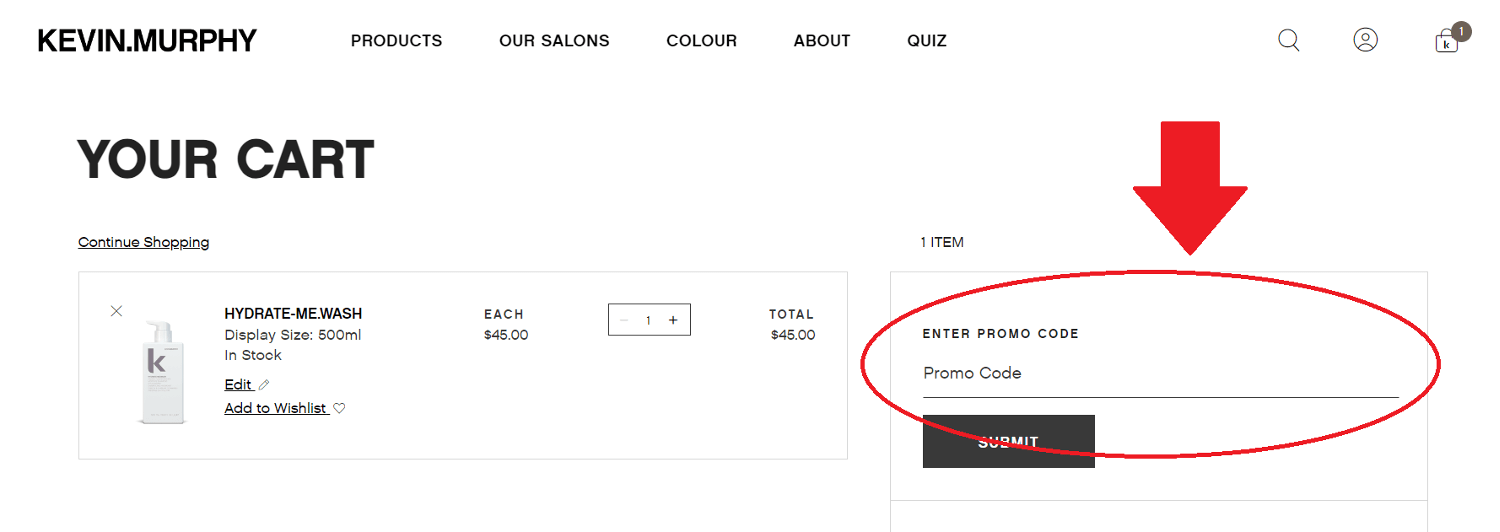Viewport: 1500px width, 532px height.
Task: Select the About menu item
Action: pyautogui.click(x=822, y=41)
